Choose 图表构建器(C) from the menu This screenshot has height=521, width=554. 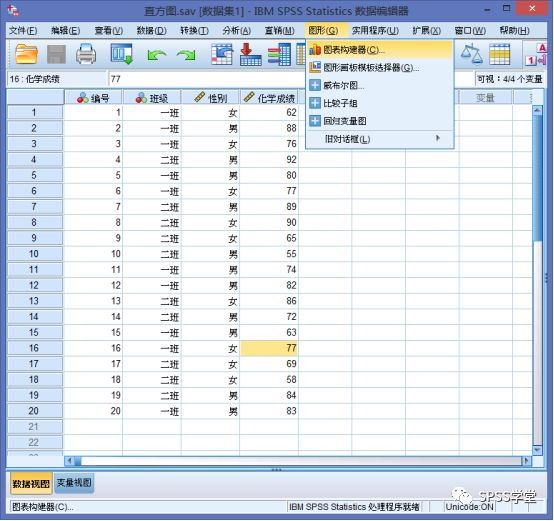tap(380, 50)
